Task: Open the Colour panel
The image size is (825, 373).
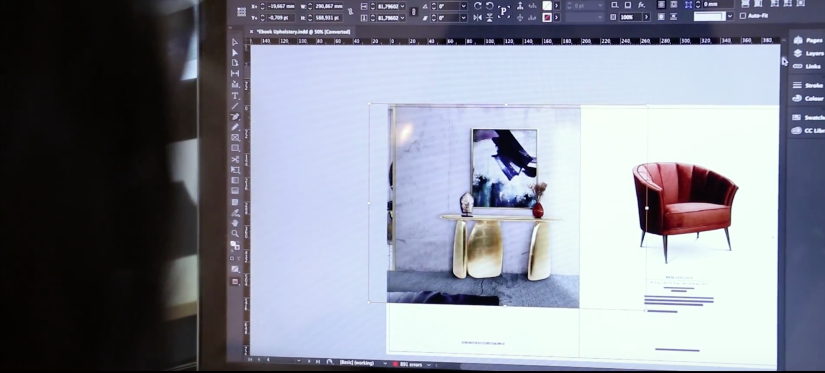Action: point(808,98)
